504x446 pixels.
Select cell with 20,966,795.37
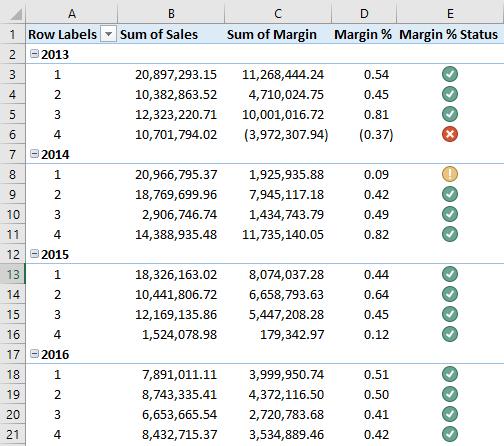pyautogui.click(x=171, y=174)
